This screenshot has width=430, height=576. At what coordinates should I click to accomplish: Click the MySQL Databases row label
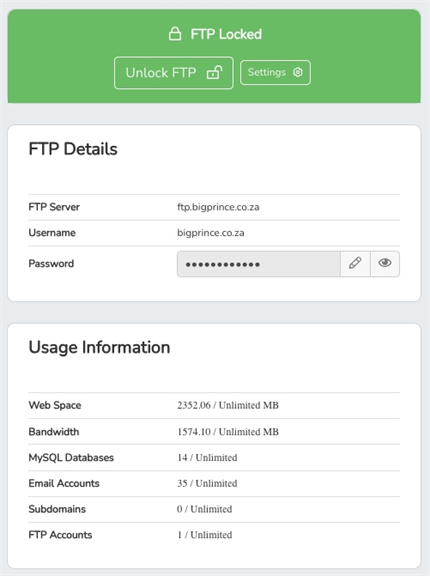[71, 458]
